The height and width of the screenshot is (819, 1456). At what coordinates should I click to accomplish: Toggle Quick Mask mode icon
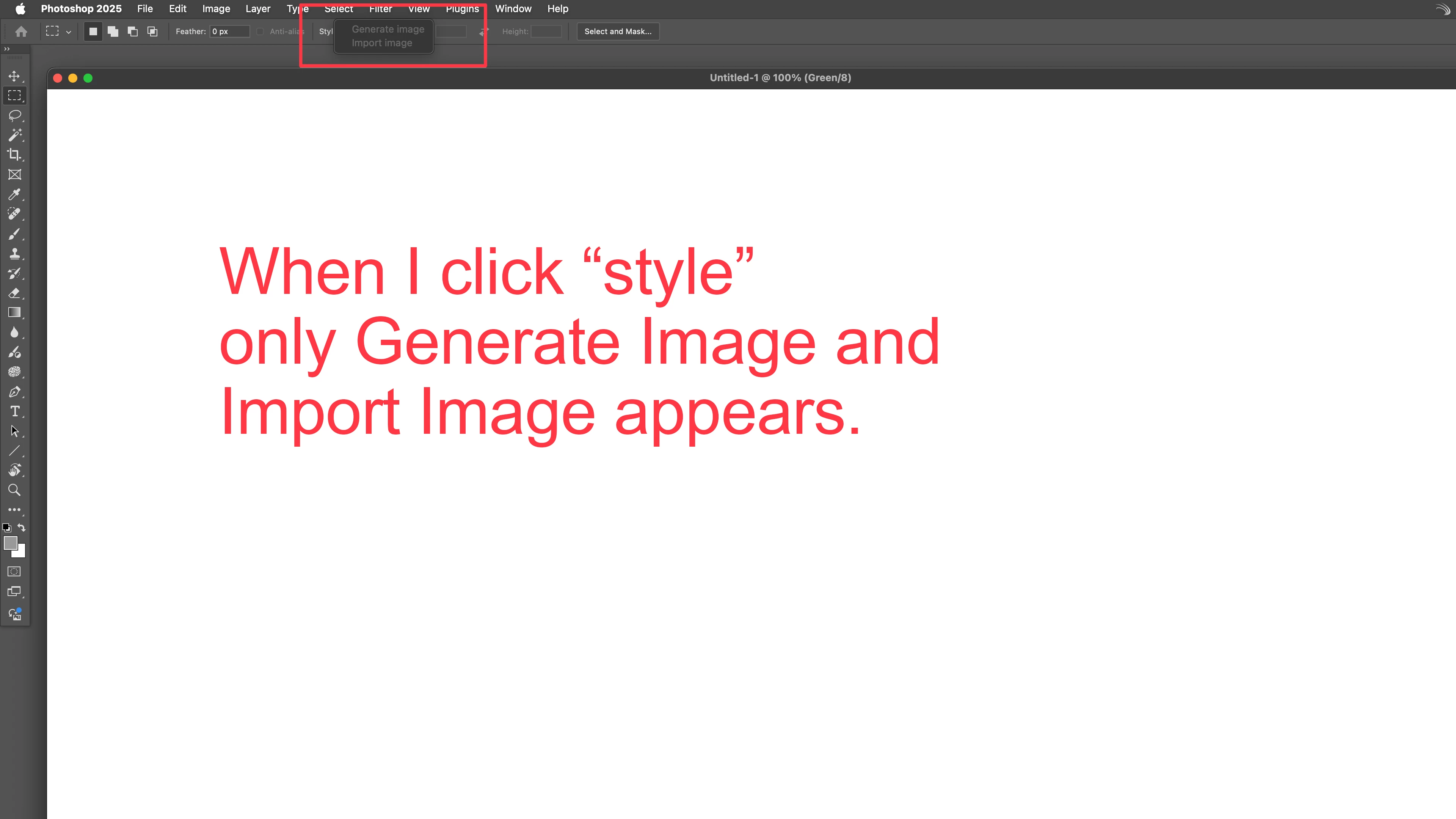click(x=14, y=571)
